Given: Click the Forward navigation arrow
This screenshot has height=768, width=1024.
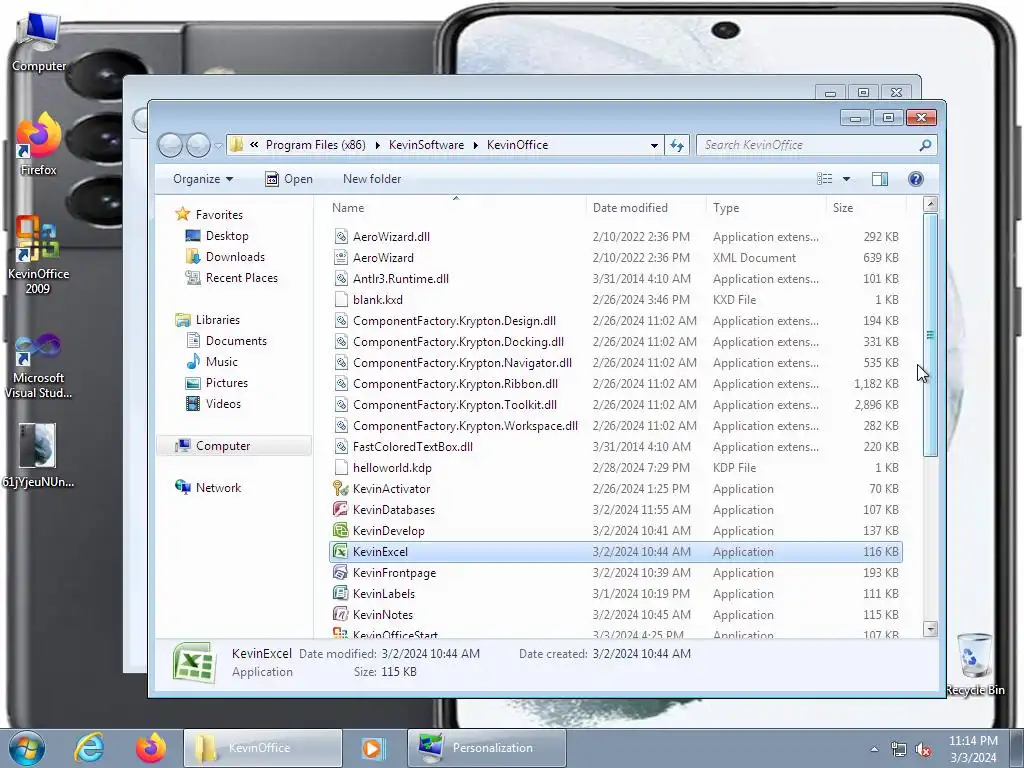Looking at the screenshot, I should (198, 145).
